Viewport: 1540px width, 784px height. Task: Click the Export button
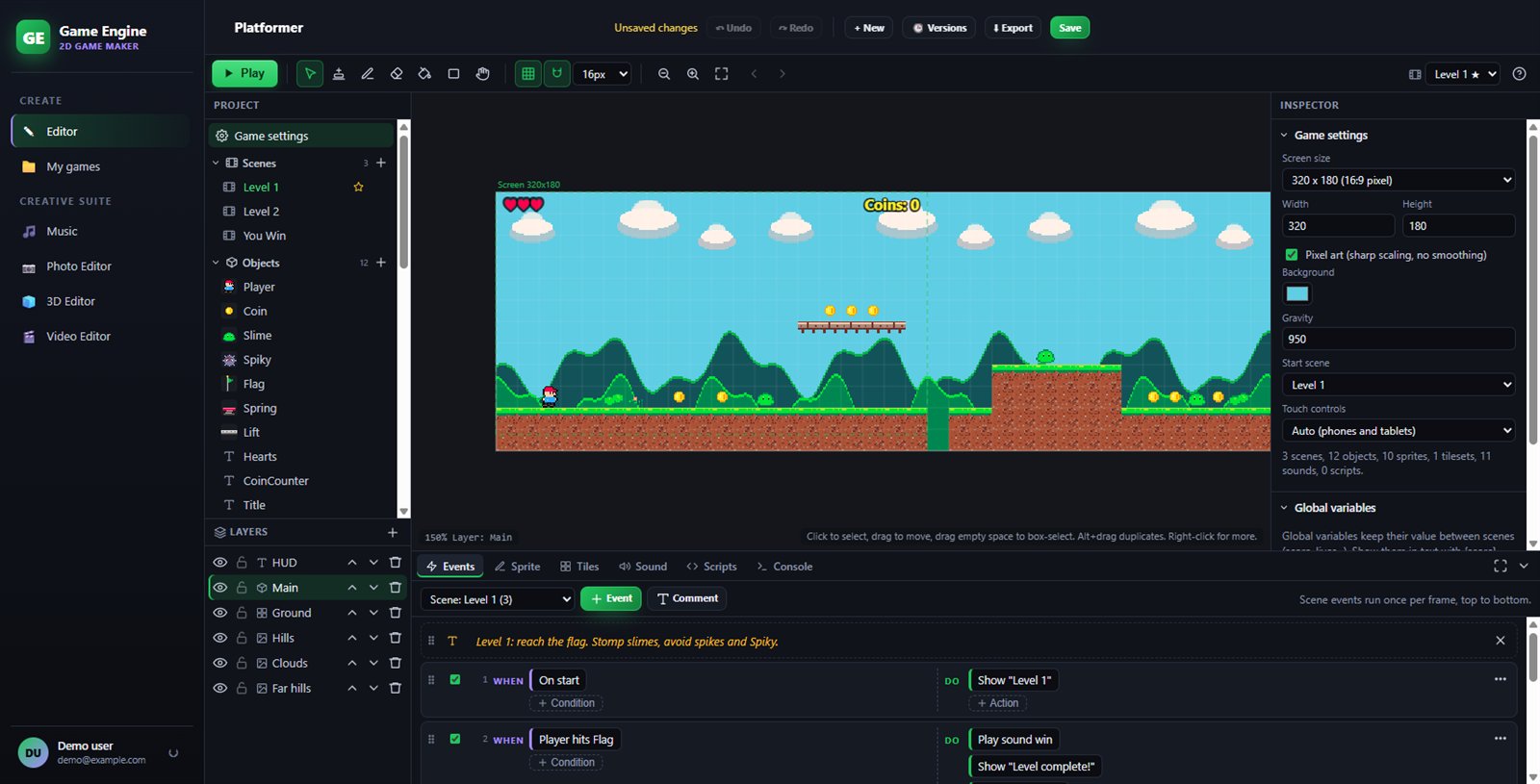pos(1013,28)
